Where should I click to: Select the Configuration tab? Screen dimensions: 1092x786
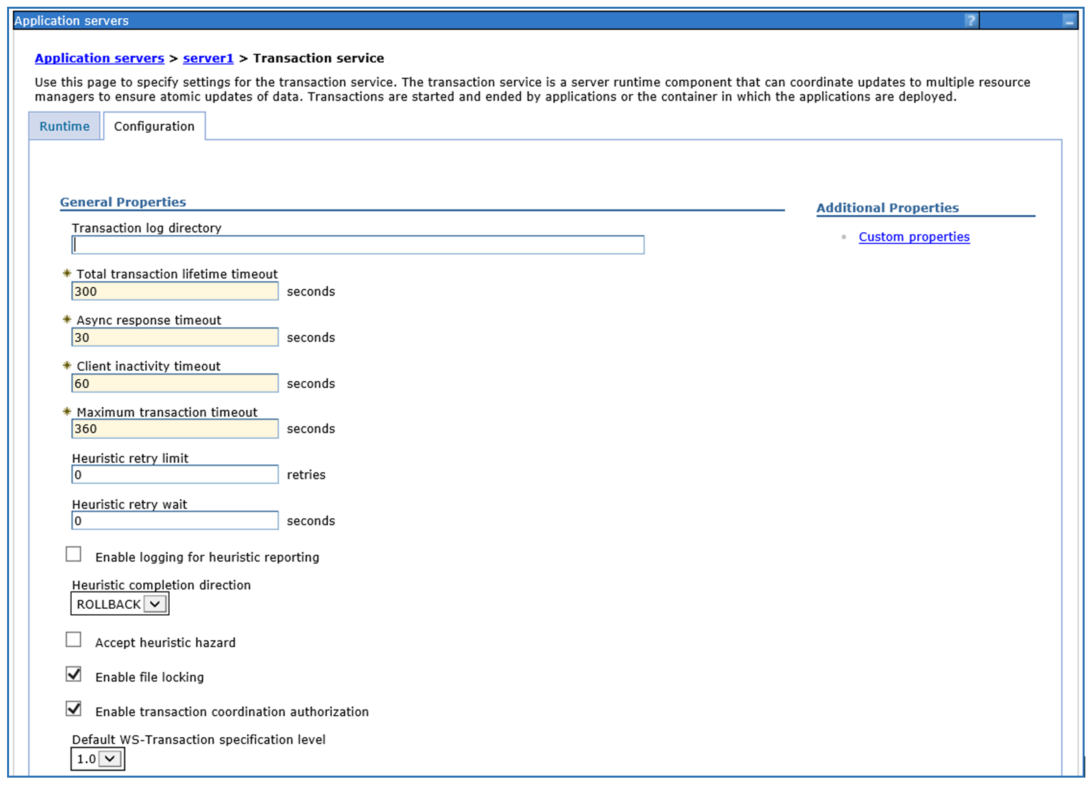[154, 127]
